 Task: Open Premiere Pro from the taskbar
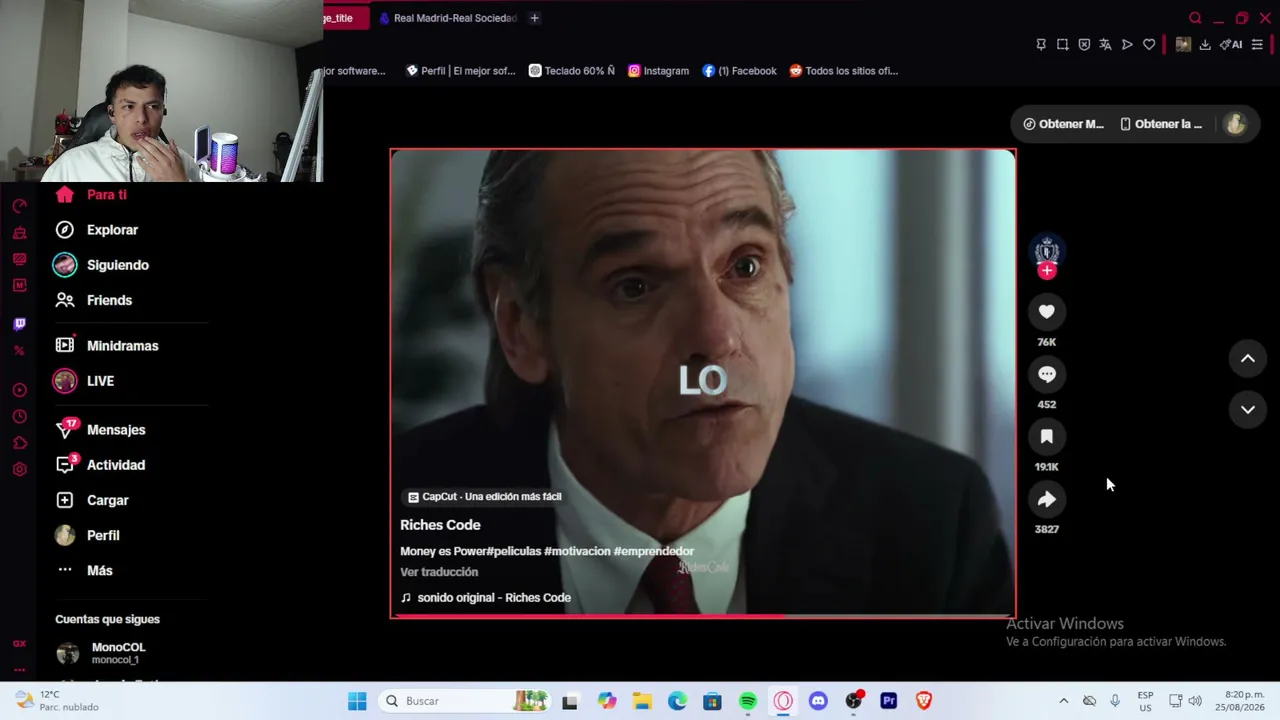pos(888,701)
